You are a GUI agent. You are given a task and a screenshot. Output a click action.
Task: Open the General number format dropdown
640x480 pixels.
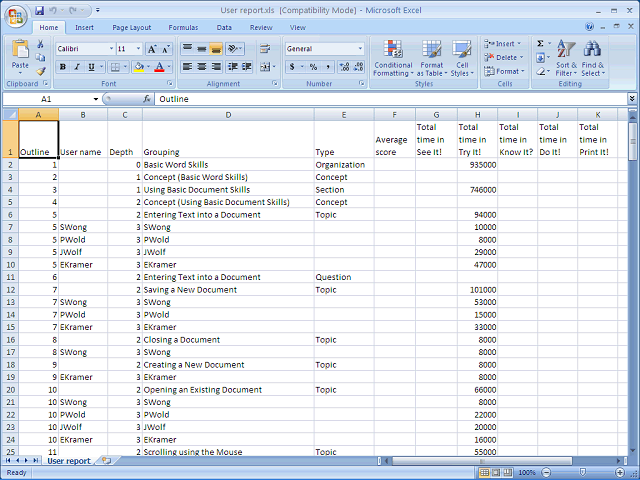pyautogui.click(x=360, y=49)
